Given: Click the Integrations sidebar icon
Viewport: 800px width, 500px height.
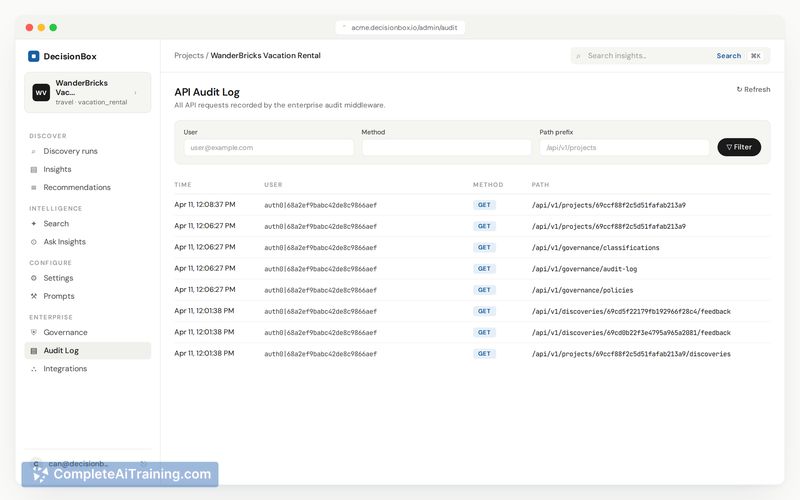Looking at the screenshot, I should click(34, 369).
